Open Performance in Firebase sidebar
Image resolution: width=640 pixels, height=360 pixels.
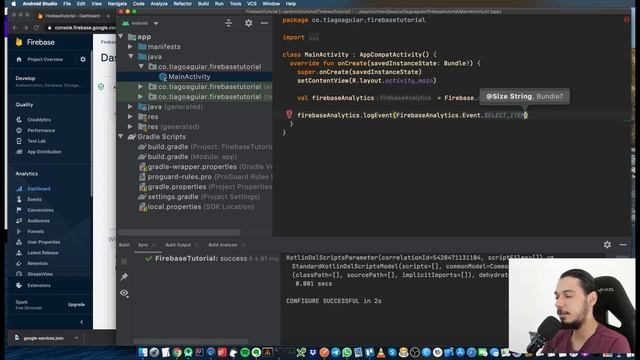click(x=41, y=130)
